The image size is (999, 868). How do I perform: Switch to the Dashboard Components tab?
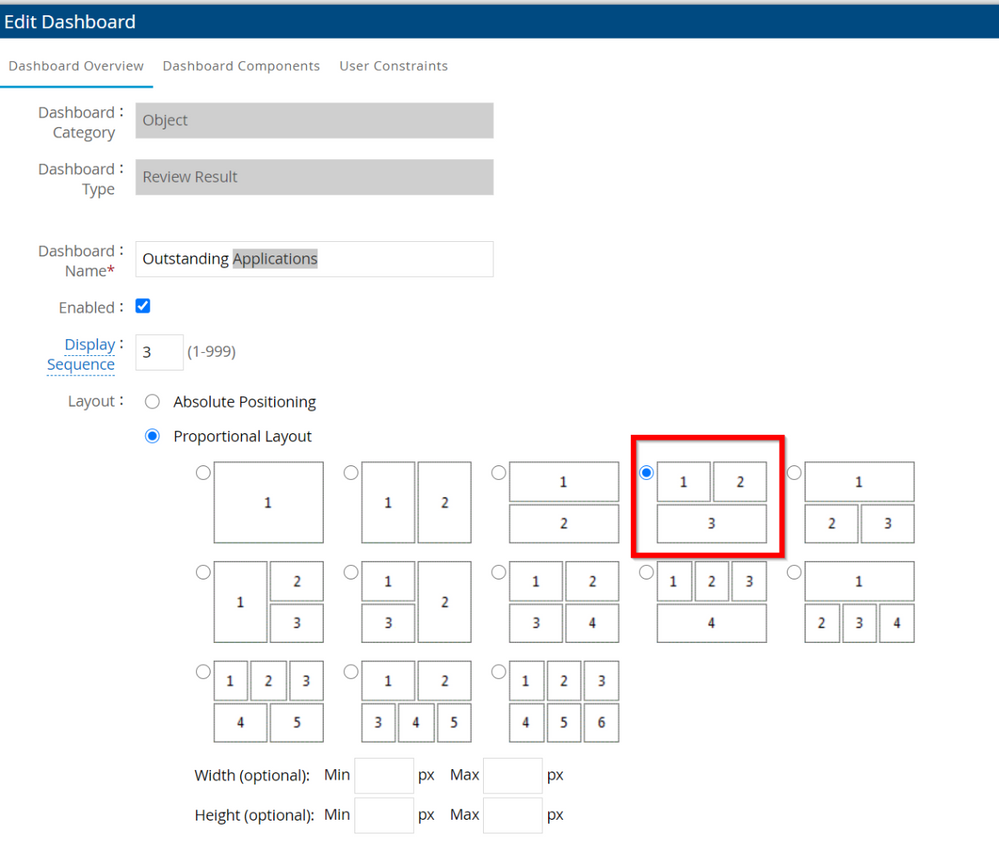241,66
